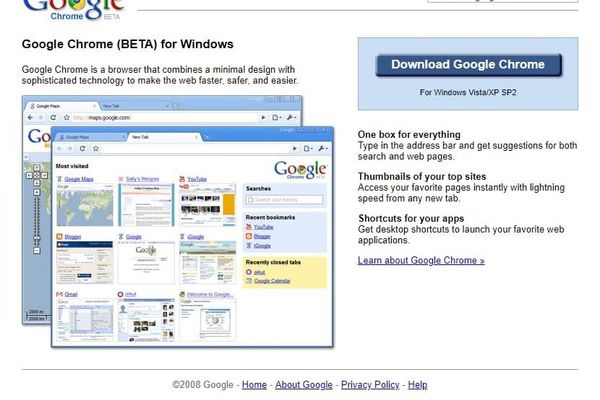Click bookmark star in the maps.google.com window
The width and height of the screenshot is (600, 400).
click(67, 118)
